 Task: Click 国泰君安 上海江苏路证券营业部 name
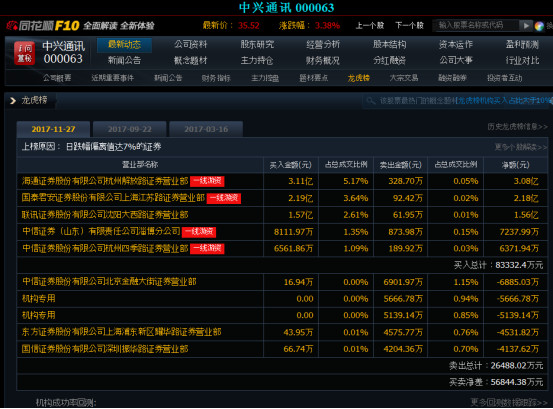[x=113, y=198]
